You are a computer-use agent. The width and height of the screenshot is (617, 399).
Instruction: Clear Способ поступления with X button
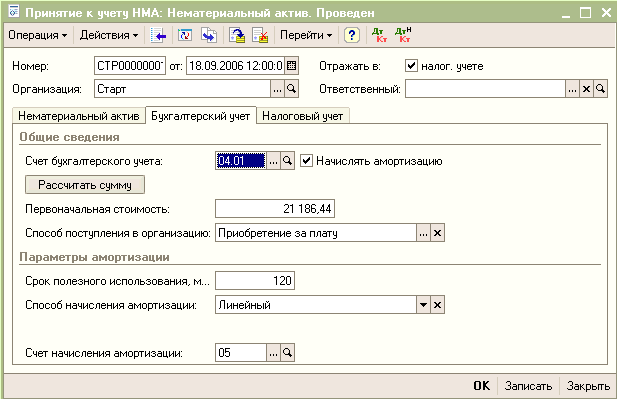(437, 233)
